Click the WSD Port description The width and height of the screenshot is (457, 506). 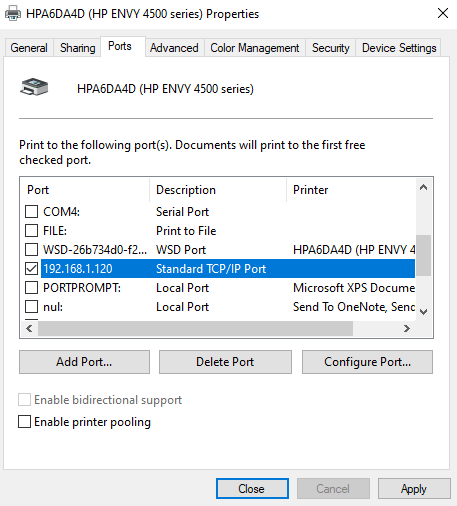pyautogui.click(x=181, y=250)
